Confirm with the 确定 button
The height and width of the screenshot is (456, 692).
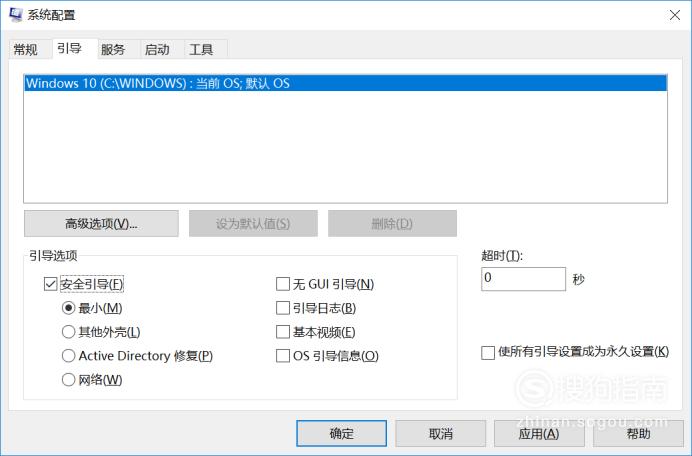pos(342,433)
